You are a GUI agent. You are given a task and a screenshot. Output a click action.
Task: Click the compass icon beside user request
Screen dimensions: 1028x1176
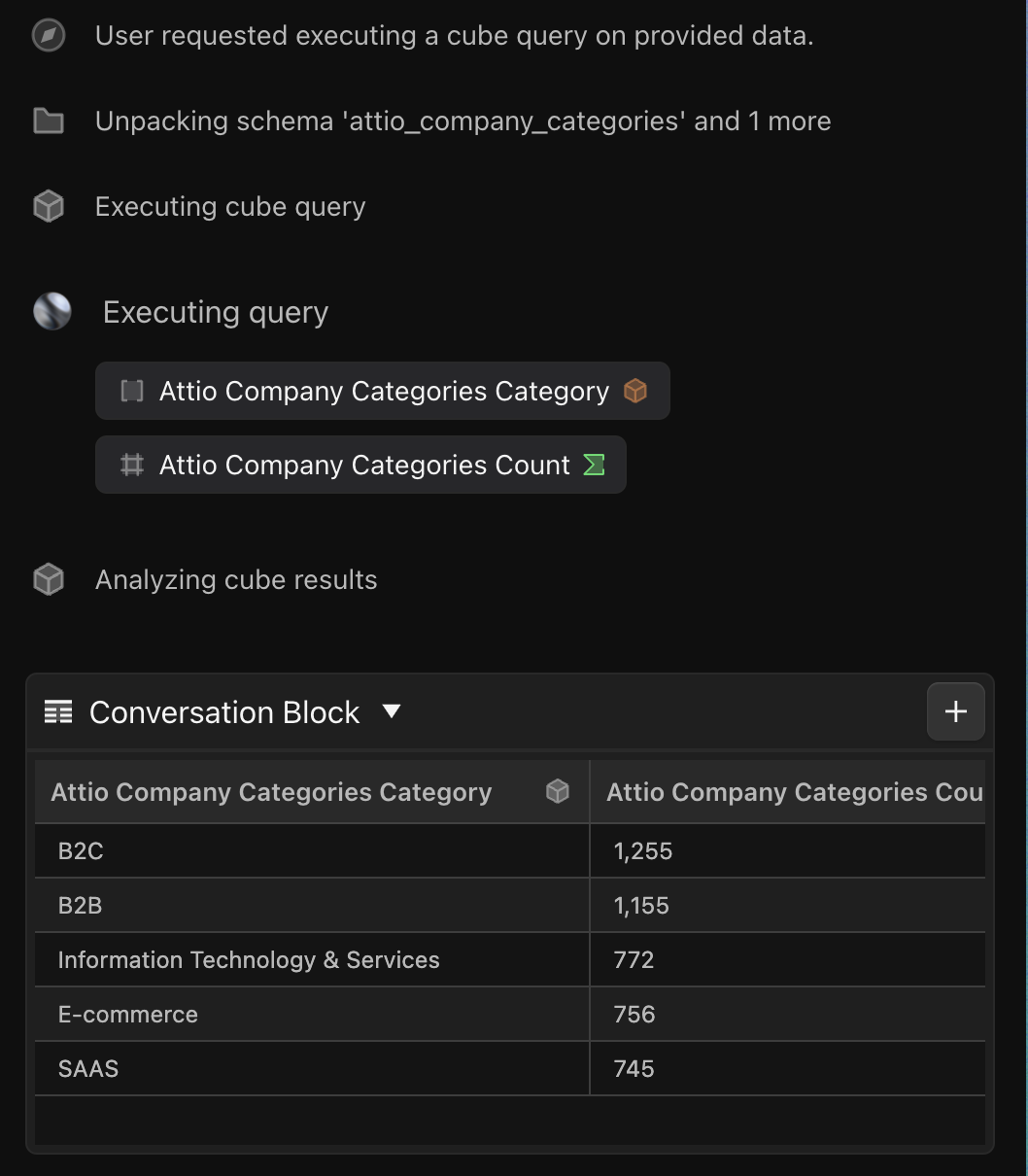(x=49, y=36)
